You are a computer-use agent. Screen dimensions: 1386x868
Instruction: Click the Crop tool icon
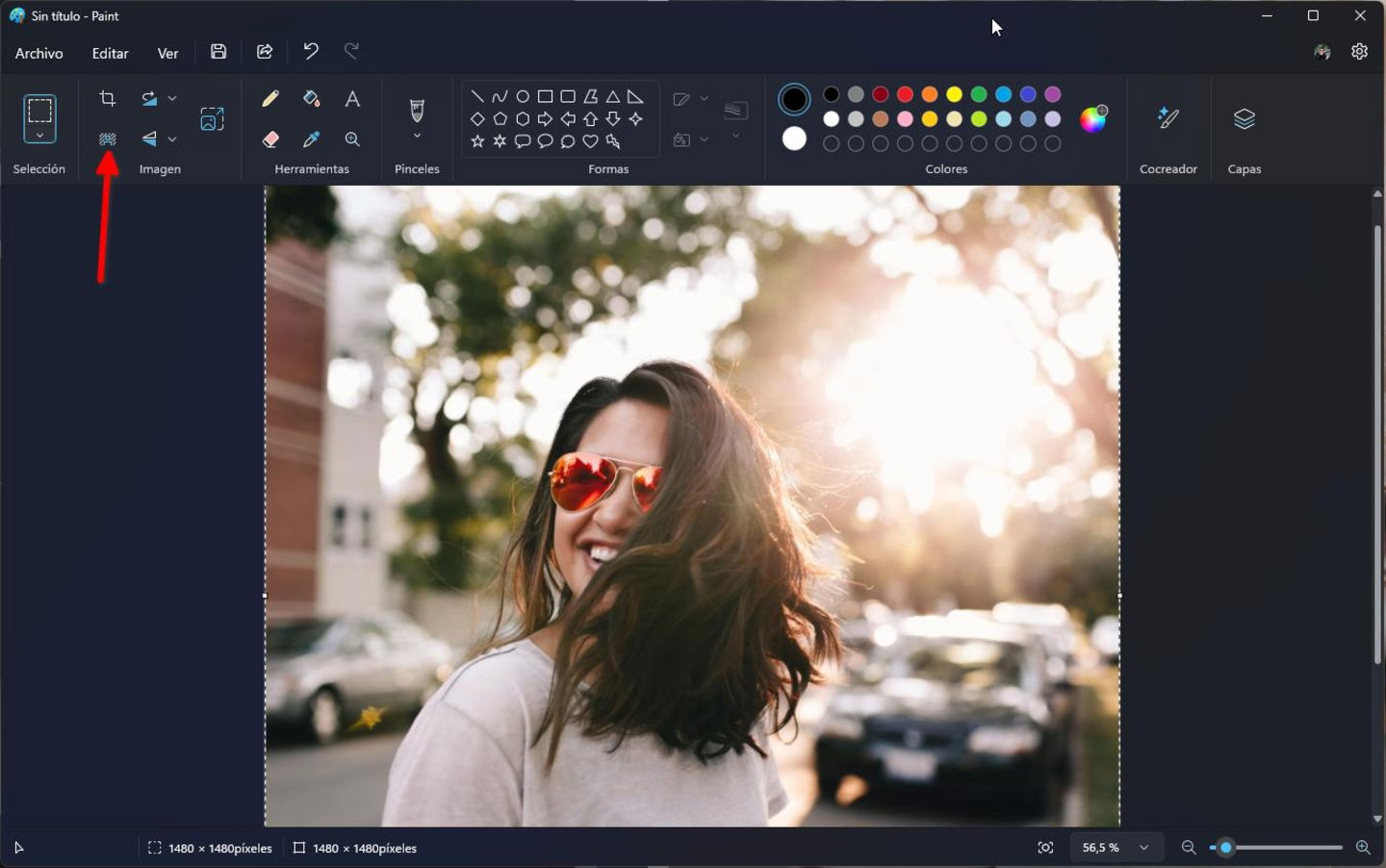(108, 98)
